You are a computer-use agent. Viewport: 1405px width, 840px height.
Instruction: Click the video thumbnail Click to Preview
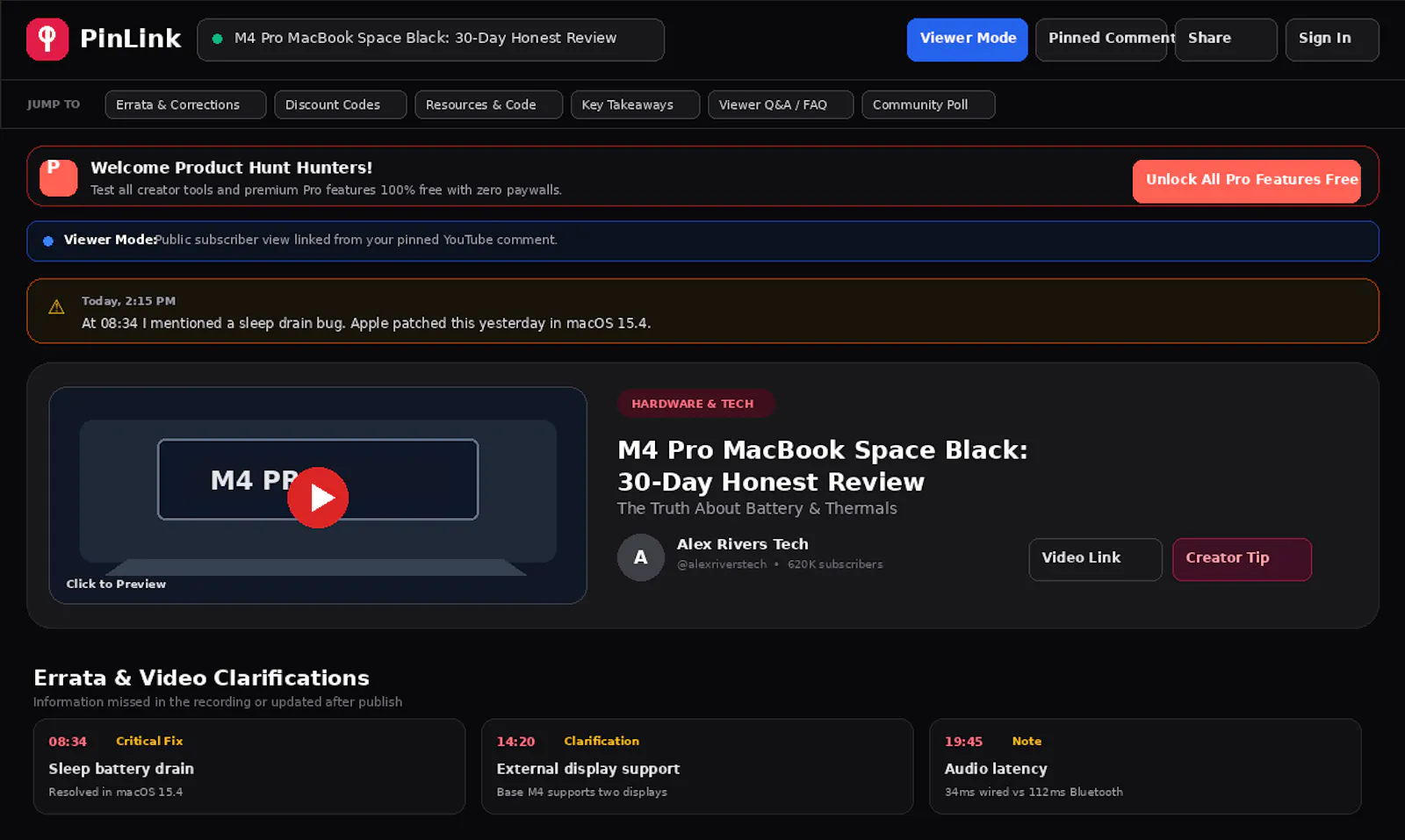[318, 495]
